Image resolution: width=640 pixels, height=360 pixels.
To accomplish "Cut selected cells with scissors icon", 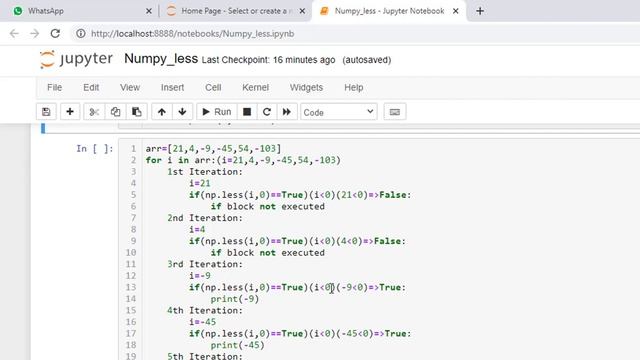I will coord(94,112).
